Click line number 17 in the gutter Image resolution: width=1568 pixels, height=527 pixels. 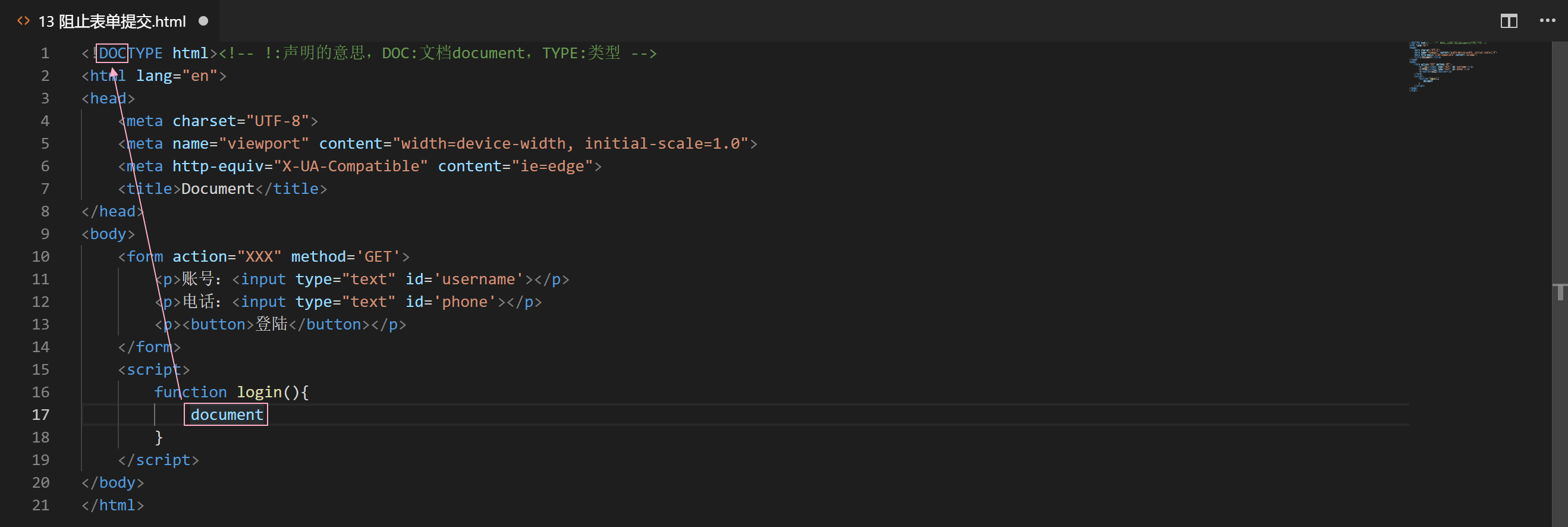[x=41, y=415]
